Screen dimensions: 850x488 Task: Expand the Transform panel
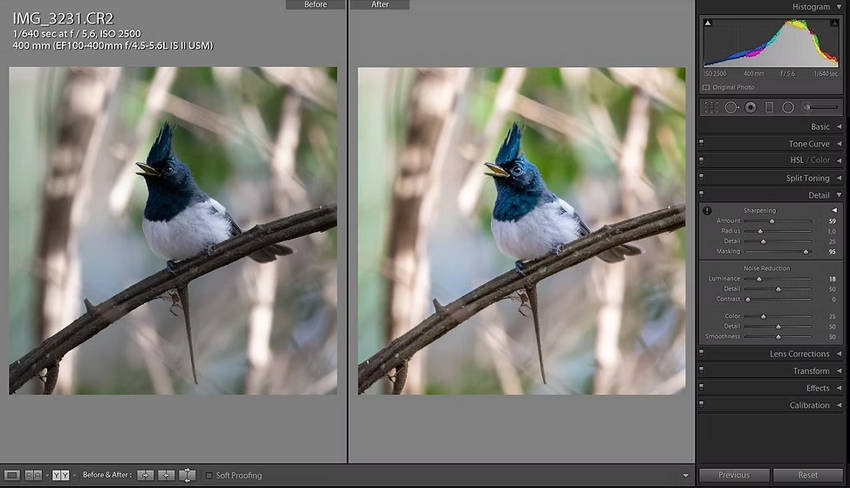pos(839,371)
